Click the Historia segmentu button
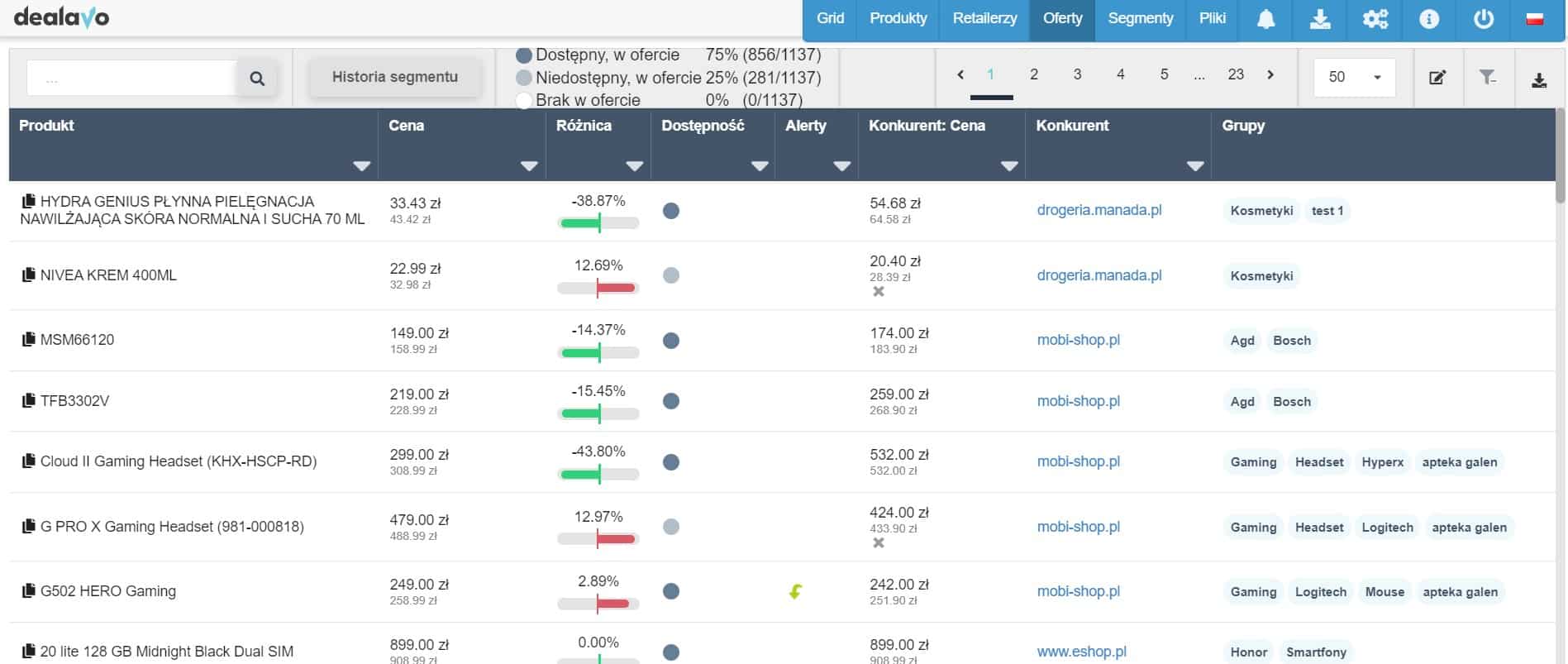This screenshot has height=664, width=1568. tap(395, 77)
